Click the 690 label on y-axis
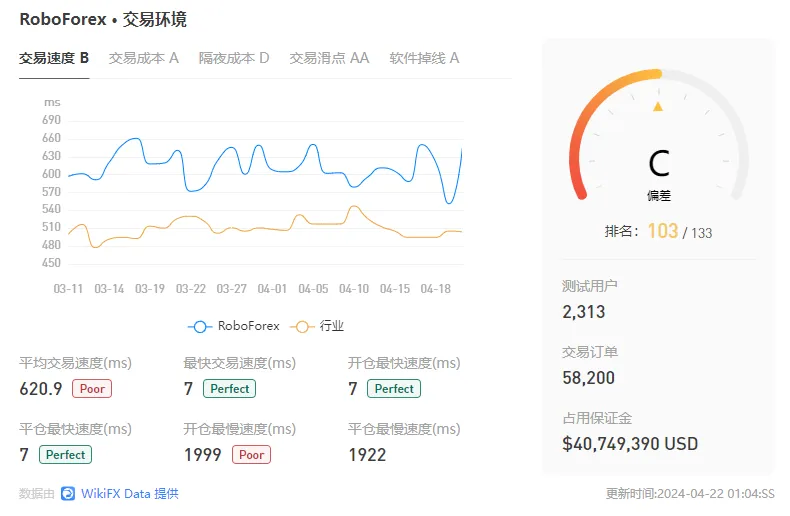Screen dimensions: 790x516 click(51, 120)
